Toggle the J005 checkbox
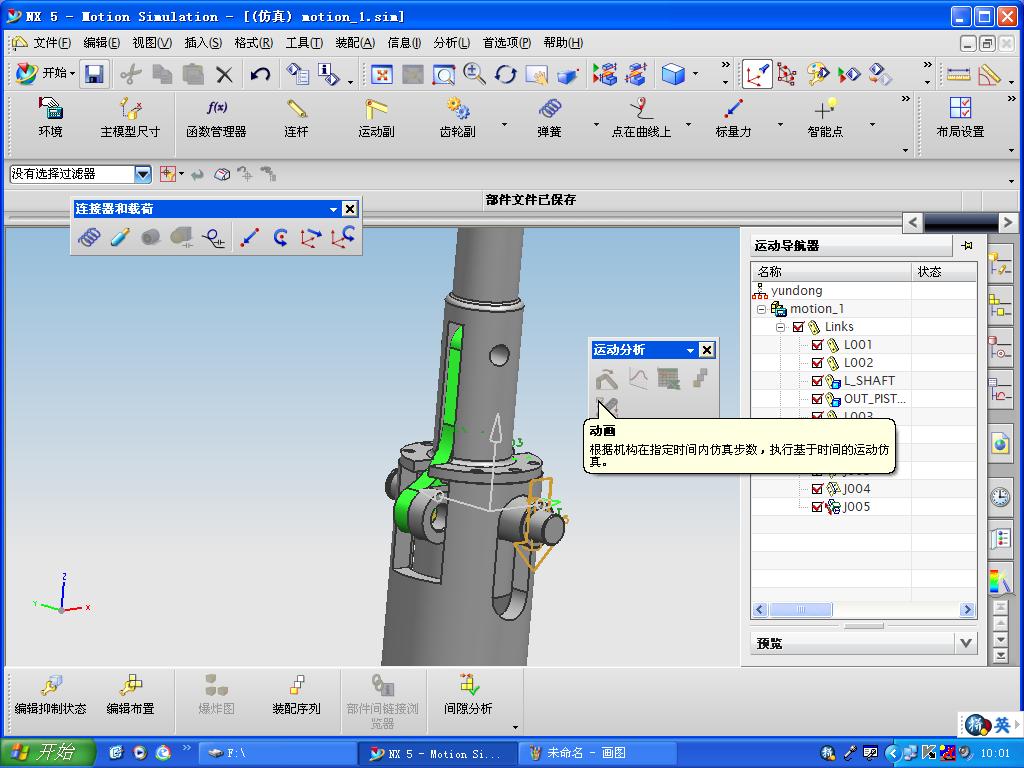This screenshot has width=1024, height=768. pyautogui.click(x=817, y=507)
